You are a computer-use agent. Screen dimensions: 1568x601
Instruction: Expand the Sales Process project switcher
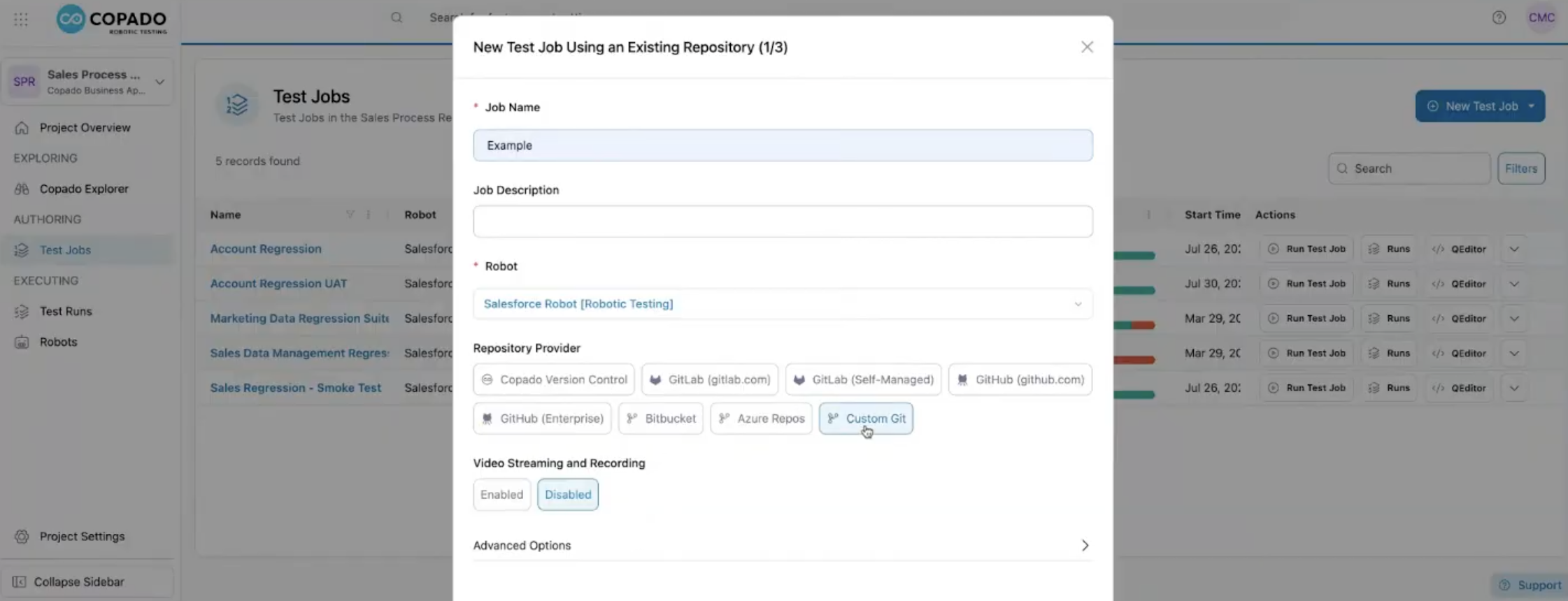coord(87,82)
